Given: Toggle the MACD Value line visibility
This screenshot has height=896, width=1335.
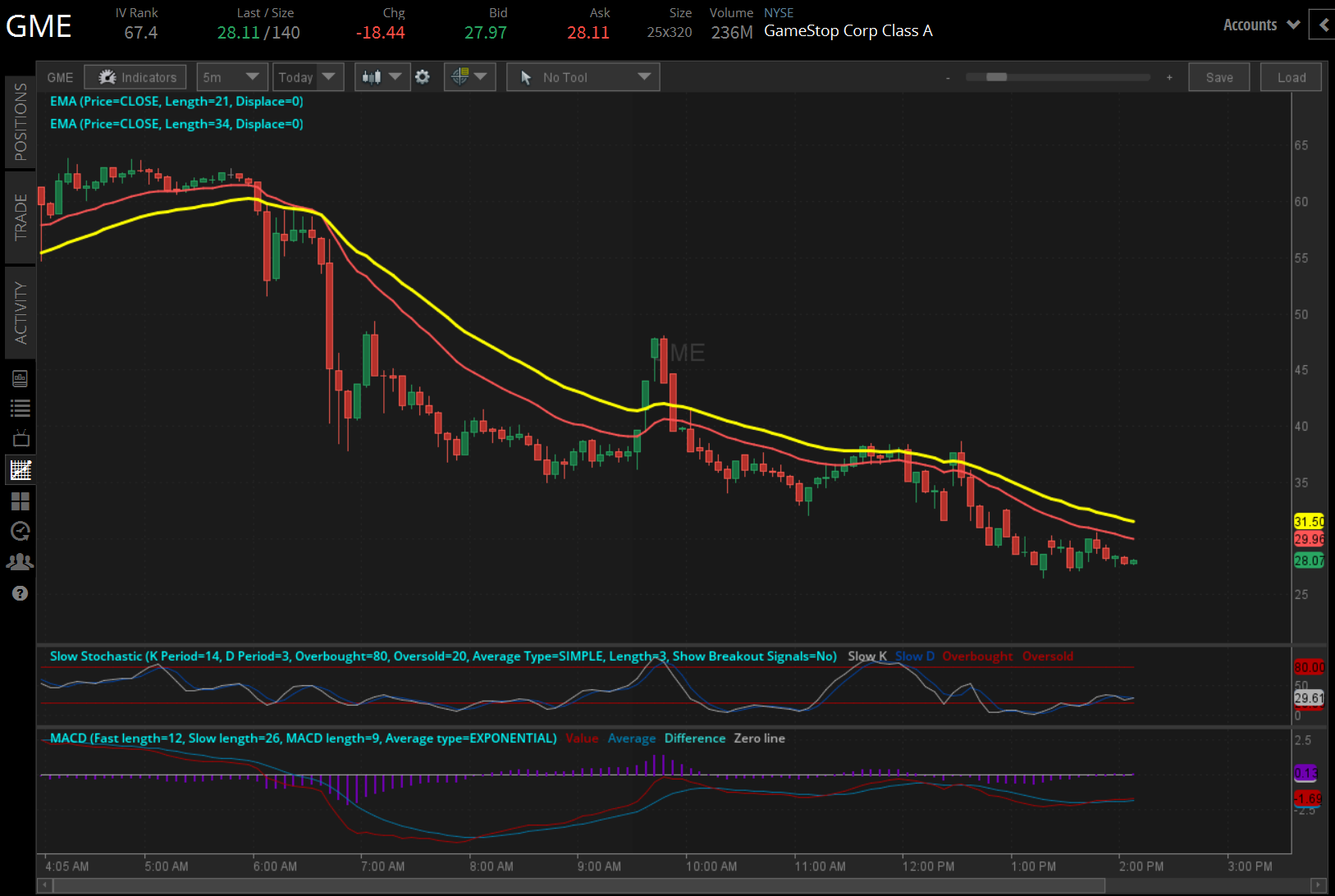Looking at the screenshot, I should [582, 738].
